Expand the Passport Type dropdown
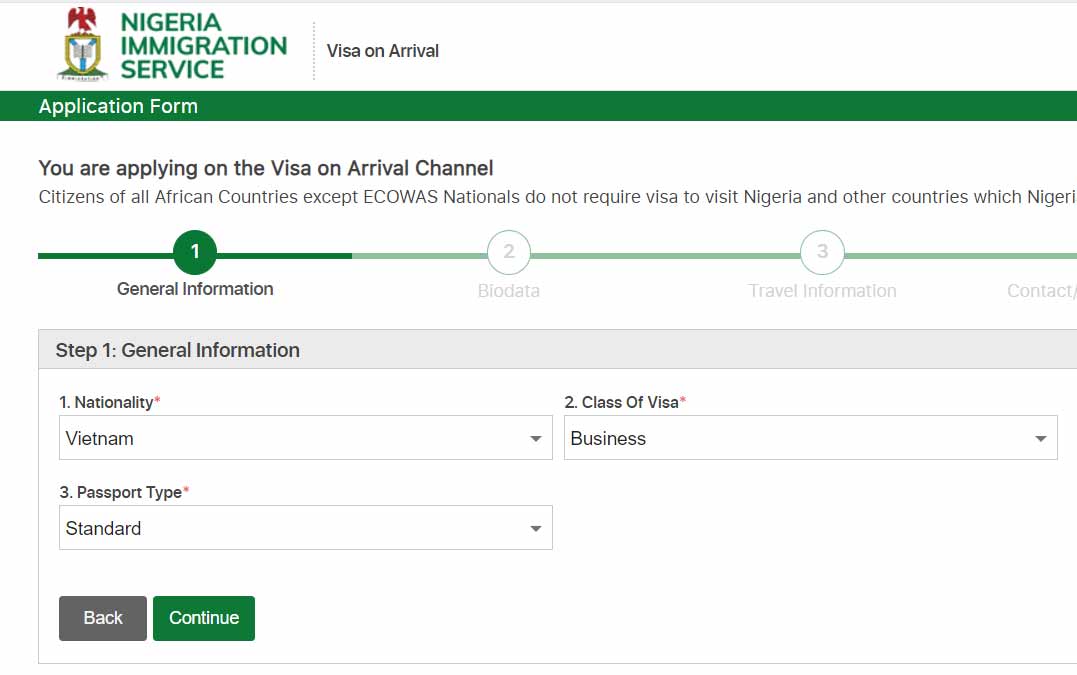This screenshot has height=675, width=1077. coord(534,527)
